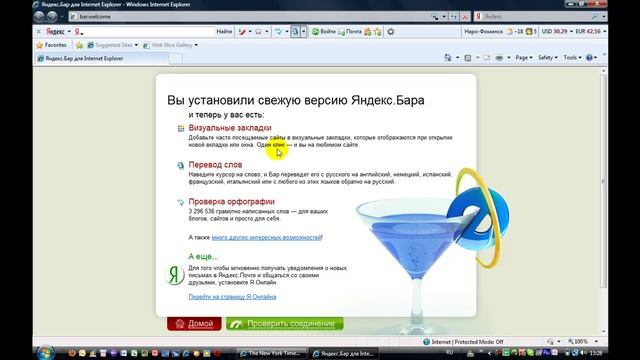The height and width of the screenshot is (360, 640).
Task: Open a new blank tab button
Action: [x=176, y=58]
